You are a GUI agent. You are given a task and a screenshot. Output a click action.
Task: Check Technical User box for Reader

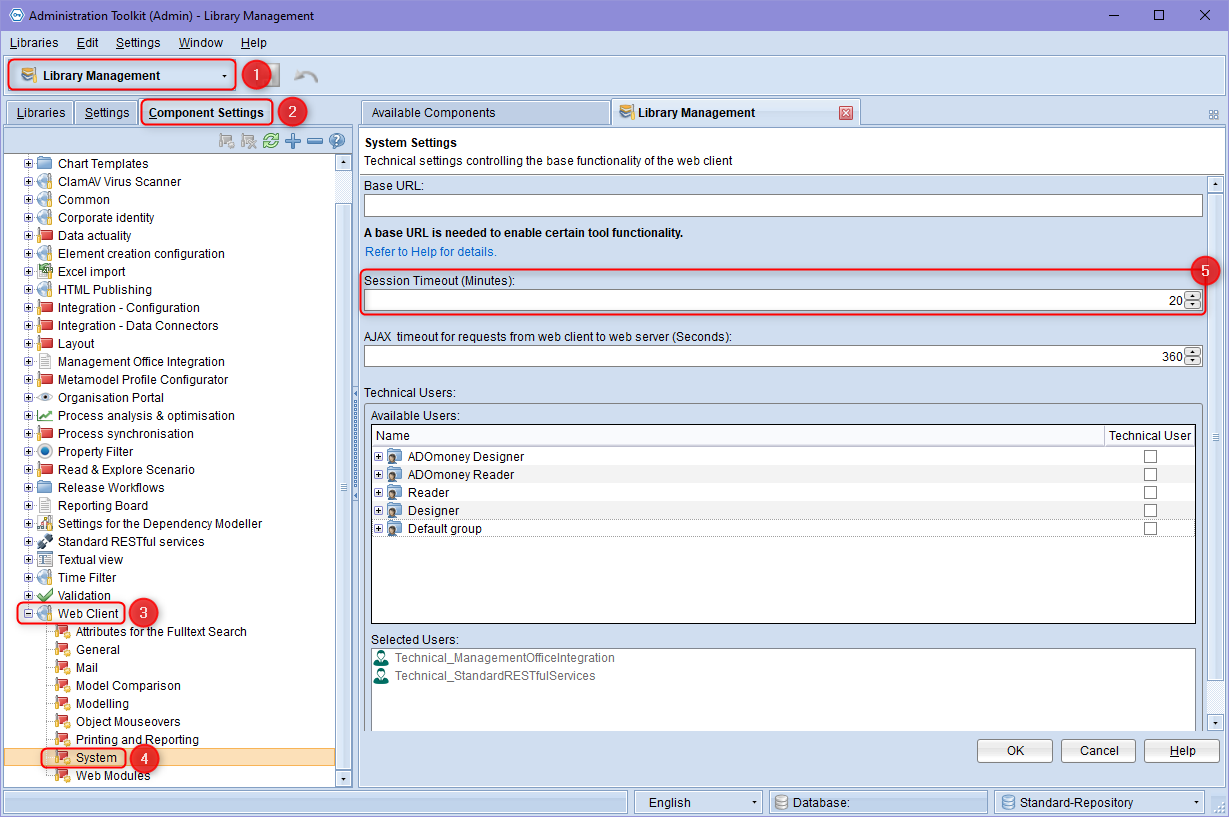1150,493
